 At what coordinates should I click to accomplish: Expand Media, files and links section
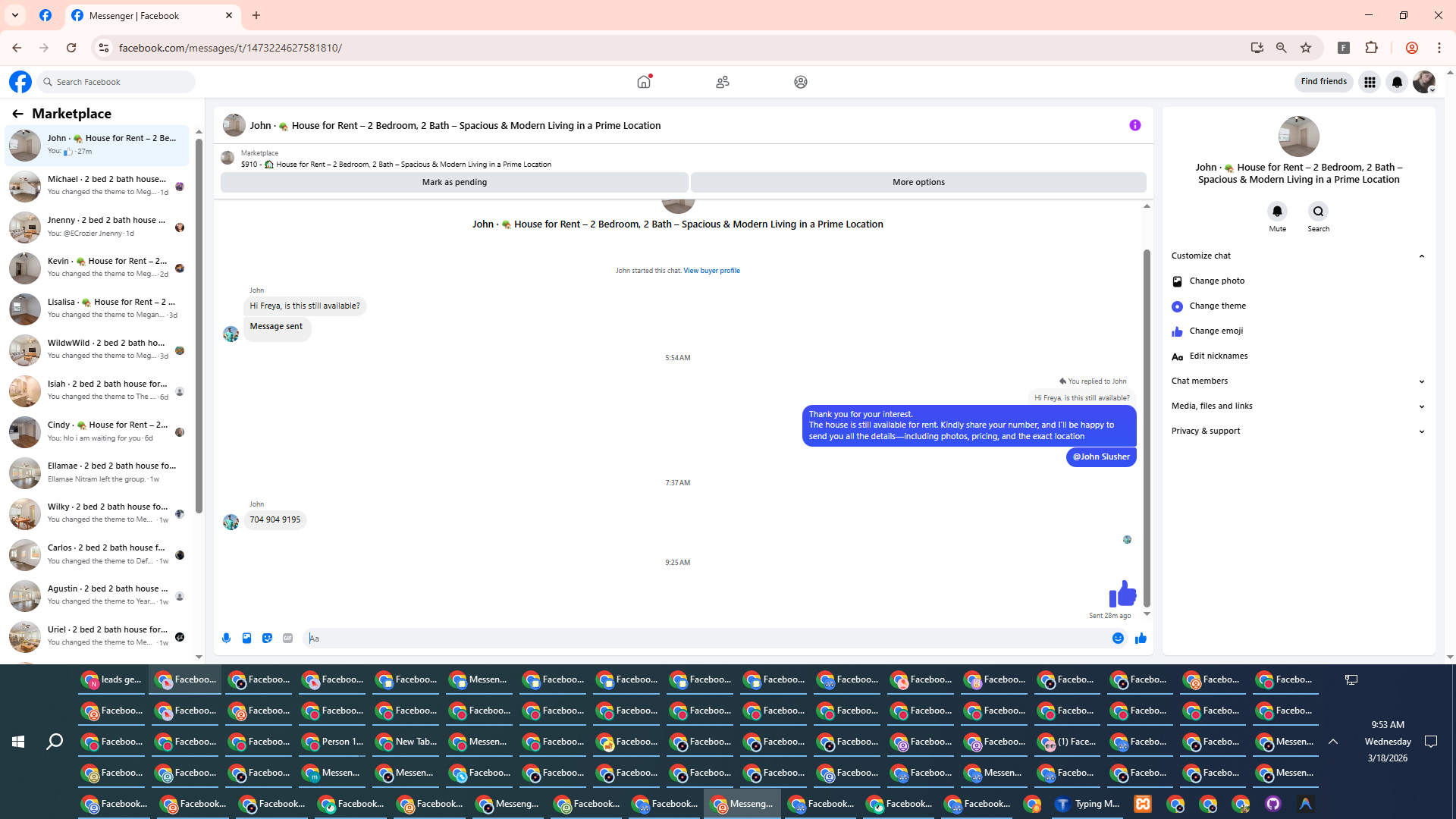[1421, 406]
